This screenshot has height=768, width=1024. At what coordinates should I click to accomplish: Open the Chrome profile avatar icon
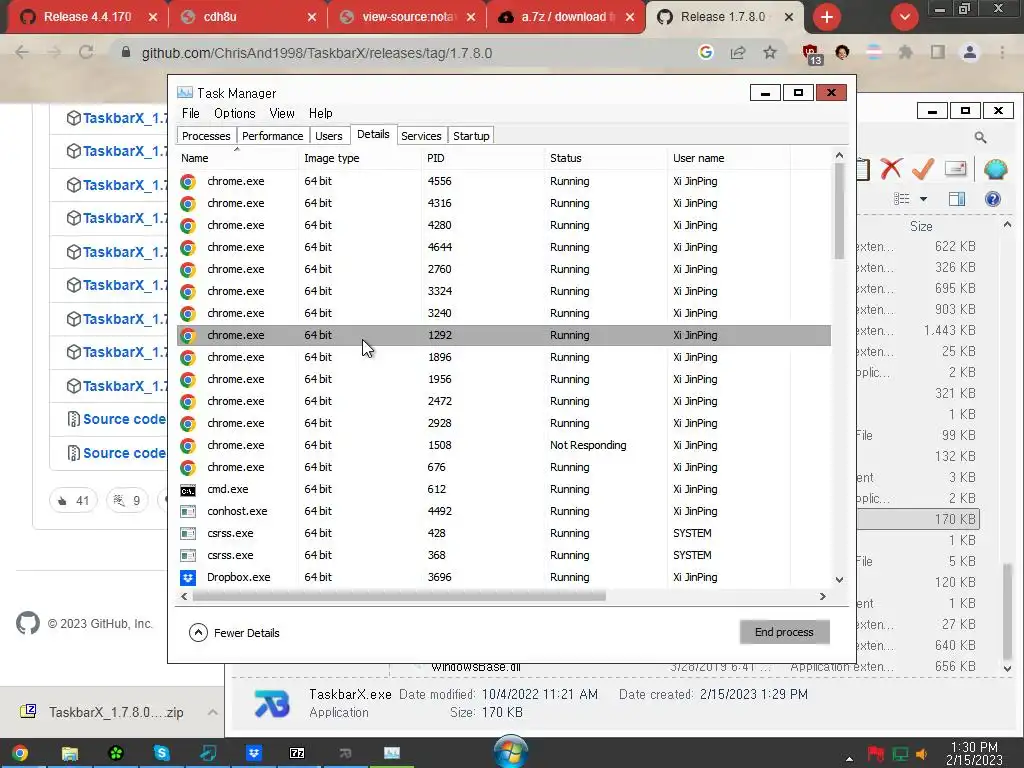coord(970,52)
